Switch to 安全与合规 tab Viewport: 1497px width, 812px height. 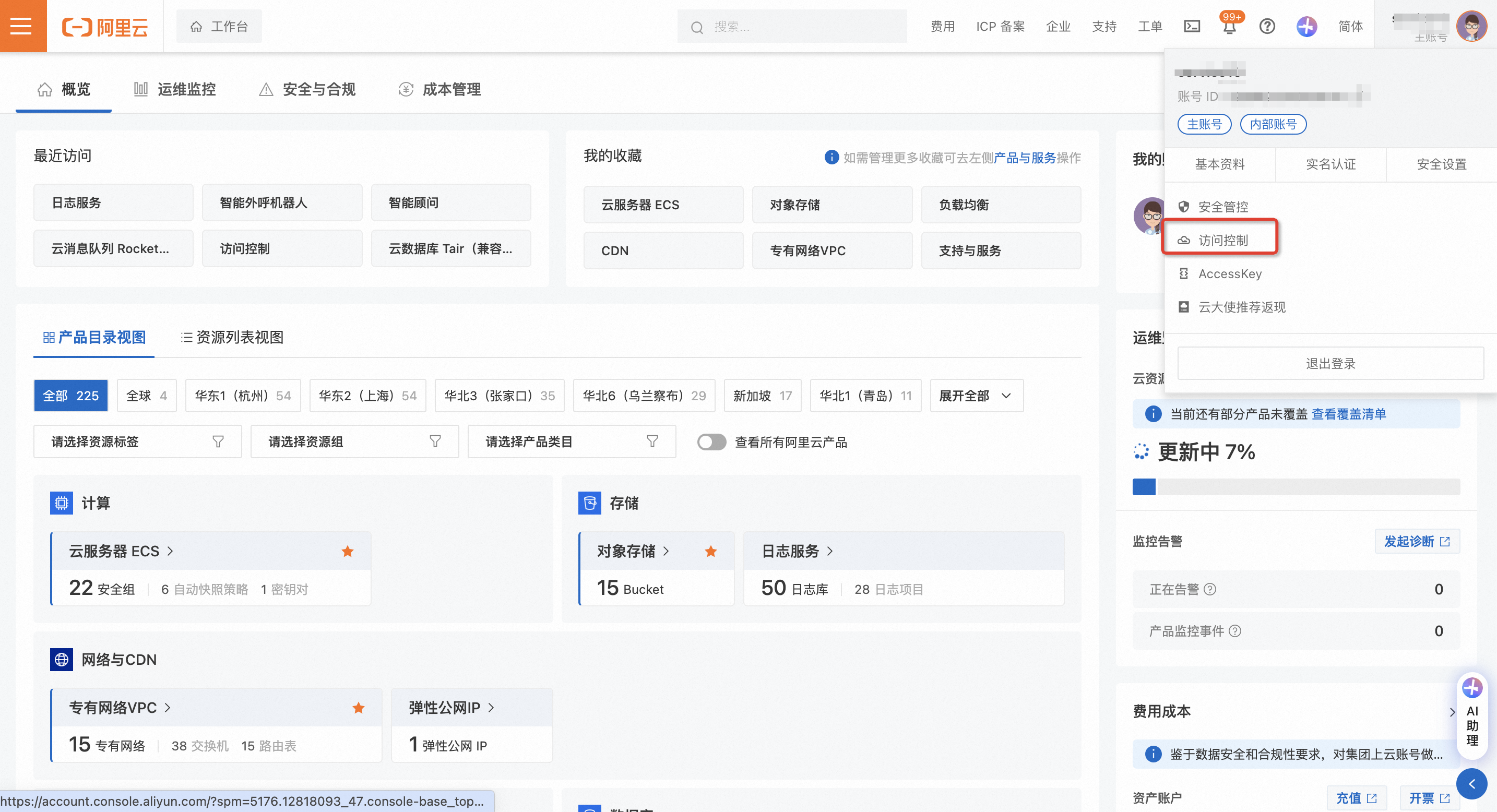(307, 89)
